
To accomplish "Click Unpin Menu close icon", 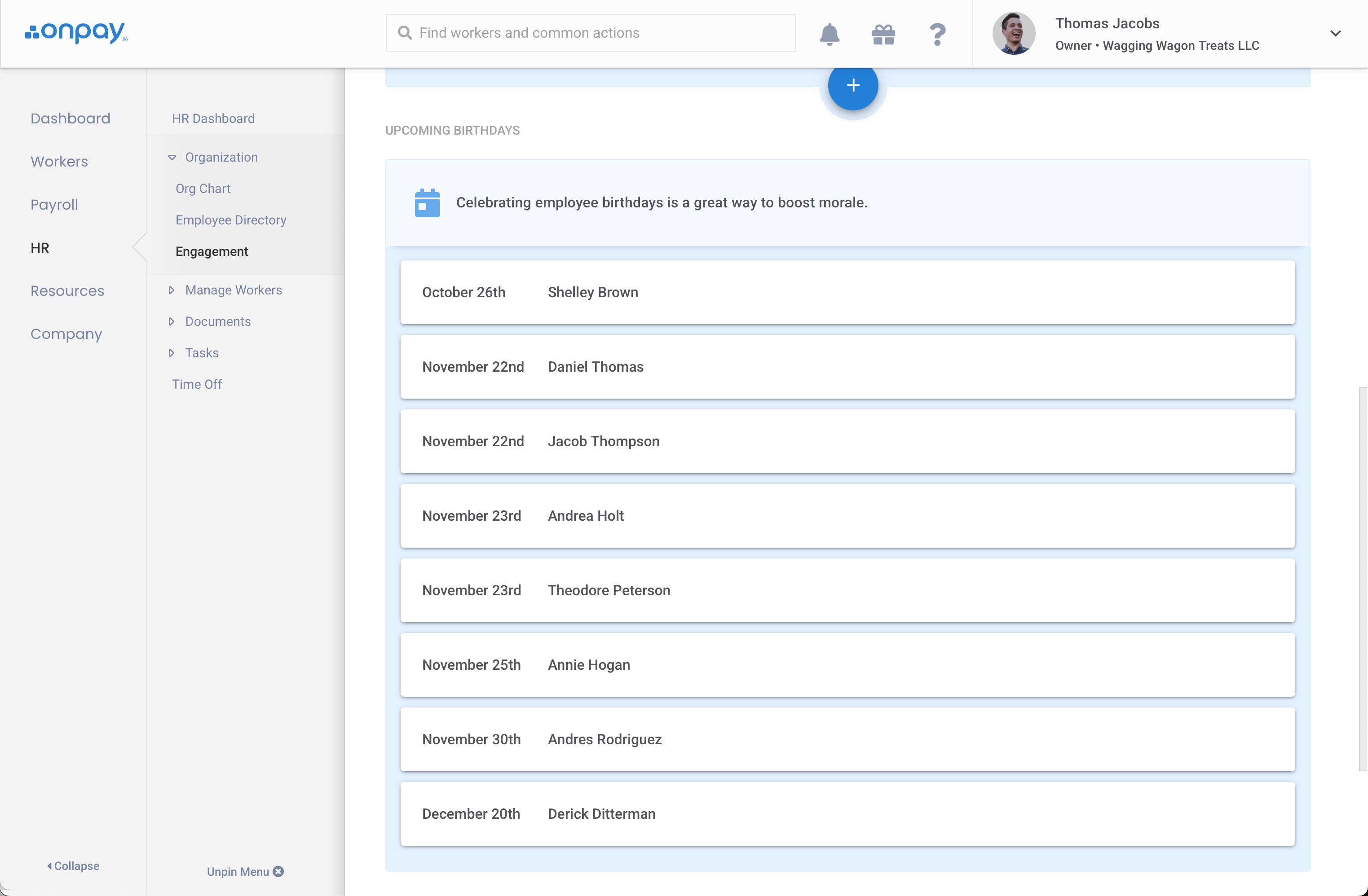I will coord(279,871).
